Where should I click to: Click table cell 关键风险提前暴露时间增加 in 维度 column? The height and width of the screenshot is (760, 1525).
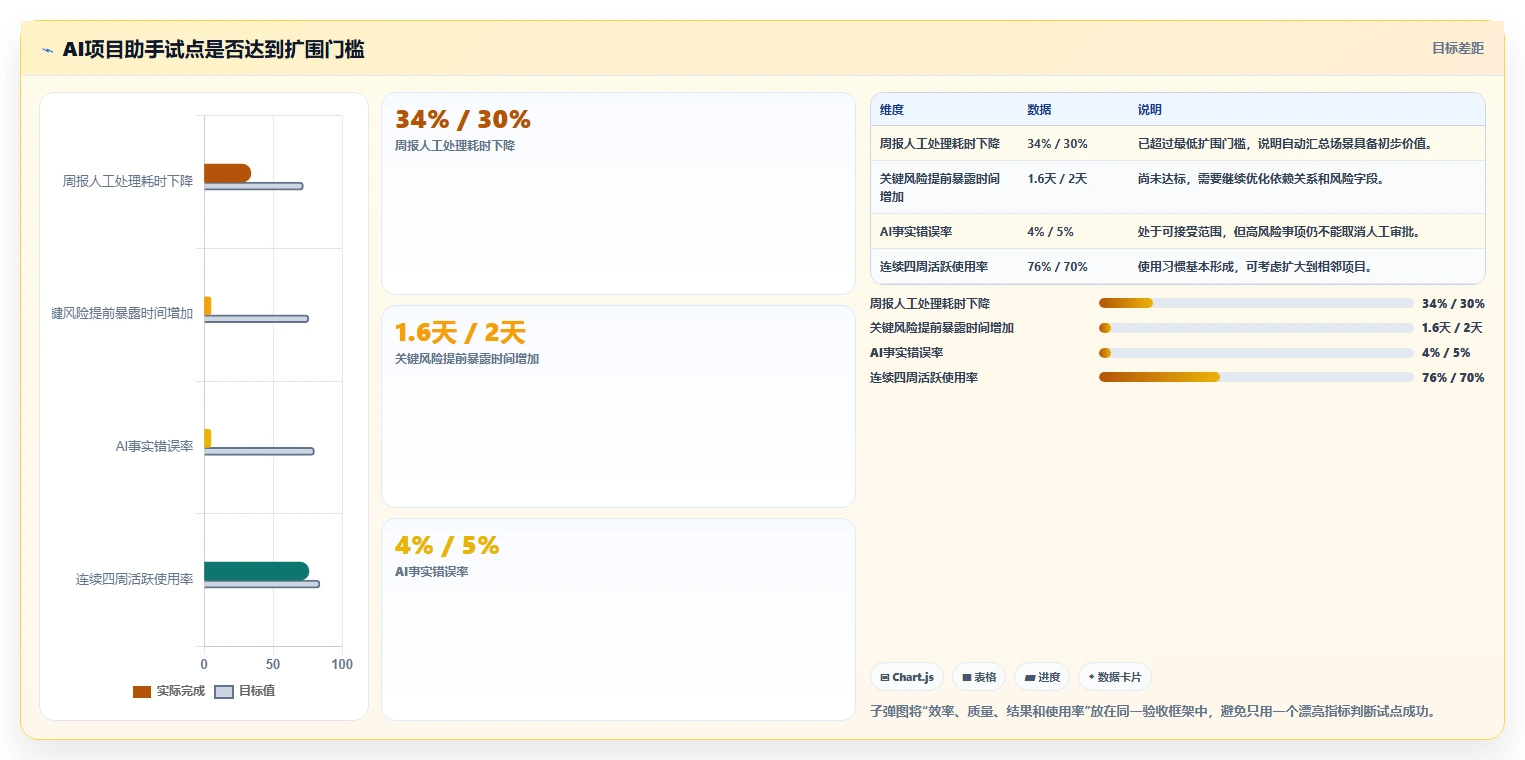[940, 187]
